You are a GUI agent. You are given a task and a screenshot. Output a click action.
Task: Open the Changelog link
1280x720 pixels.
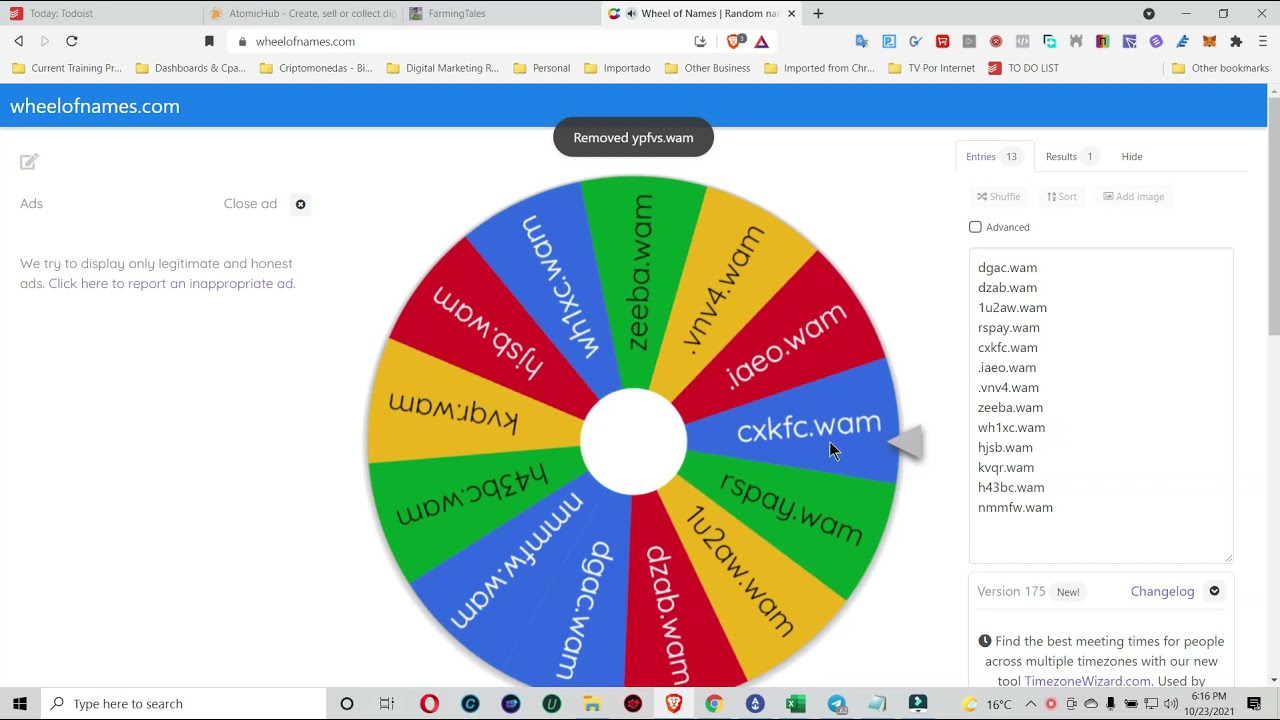1162,591
